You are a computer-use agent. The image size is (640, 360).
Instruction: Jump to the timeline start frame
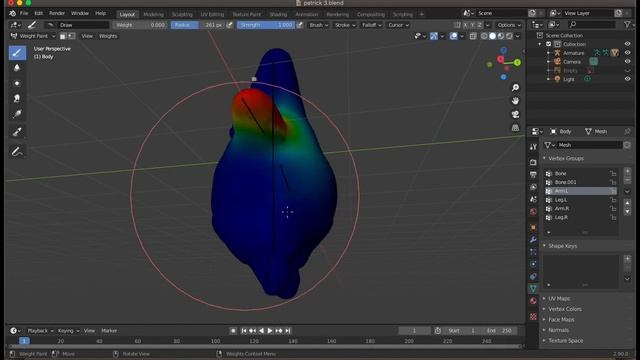click(x=244, y=331)
